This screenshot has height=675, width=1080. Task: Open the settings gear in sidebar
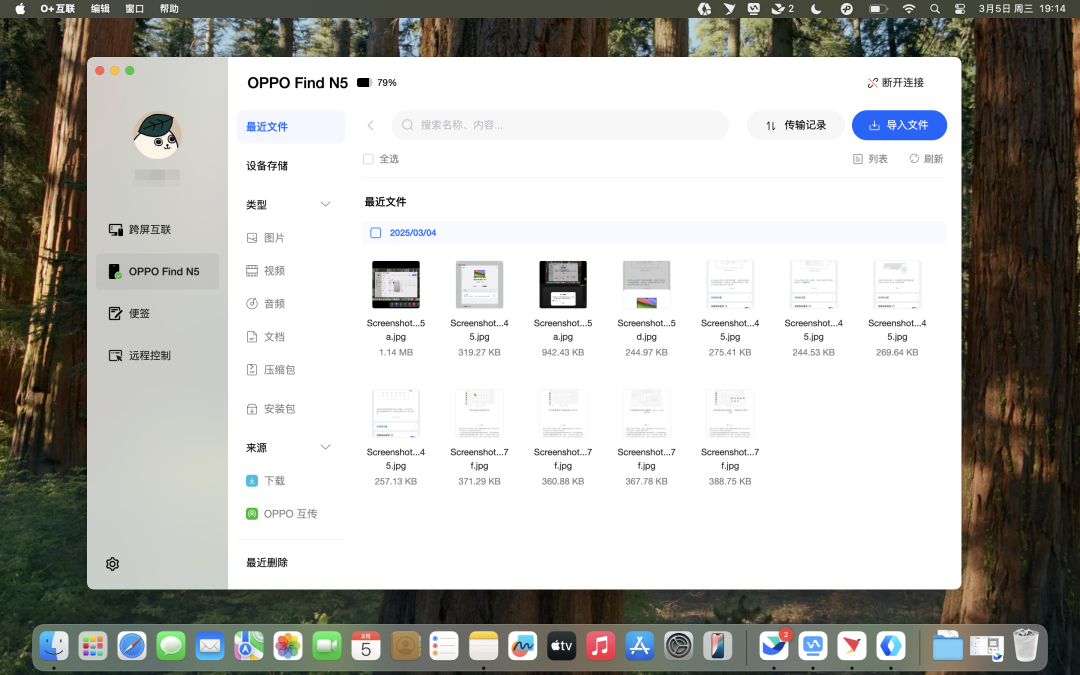coord(112,564)
